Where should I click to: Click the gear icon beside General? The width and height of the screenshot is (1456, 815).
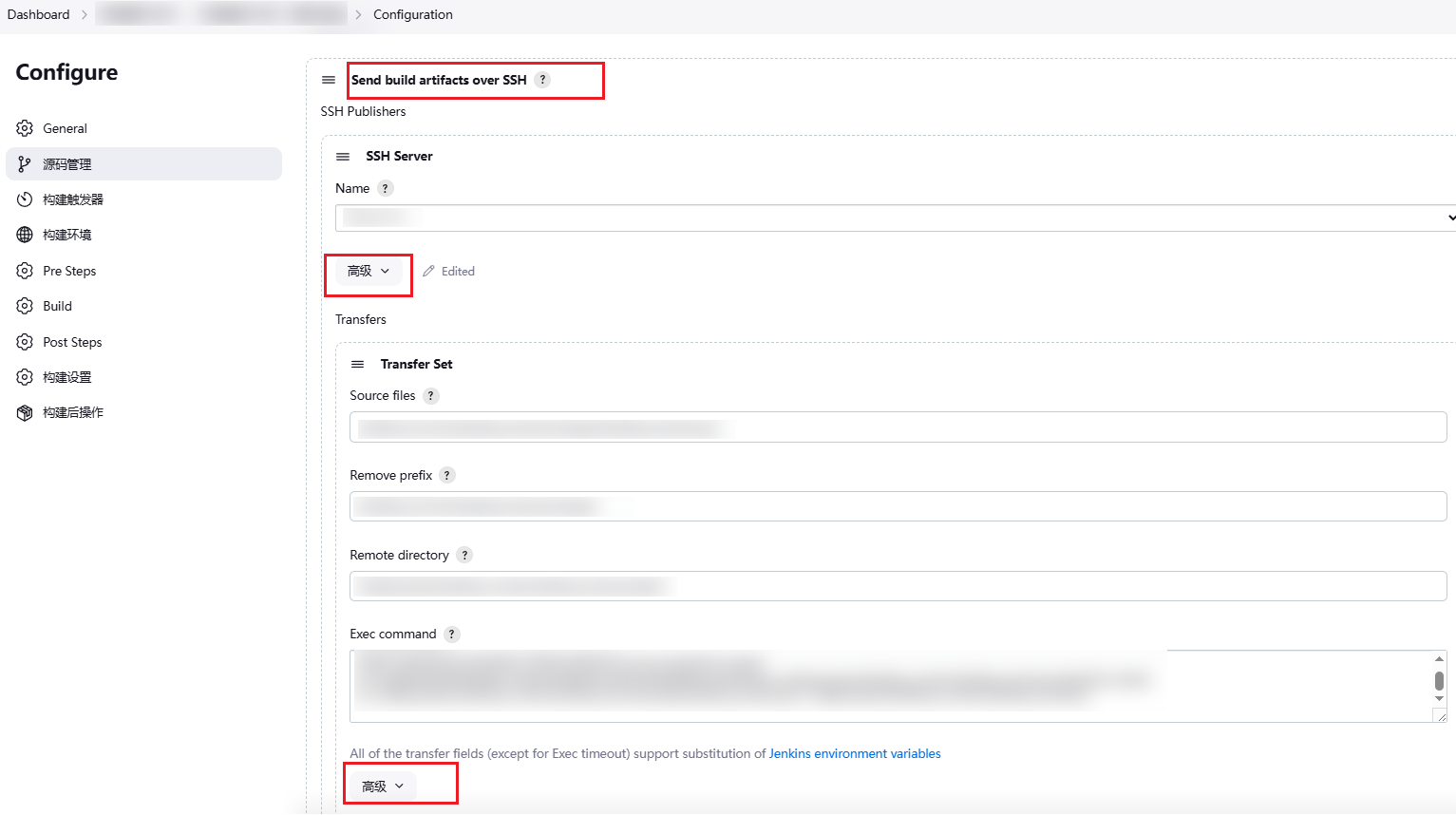point(26,128)
